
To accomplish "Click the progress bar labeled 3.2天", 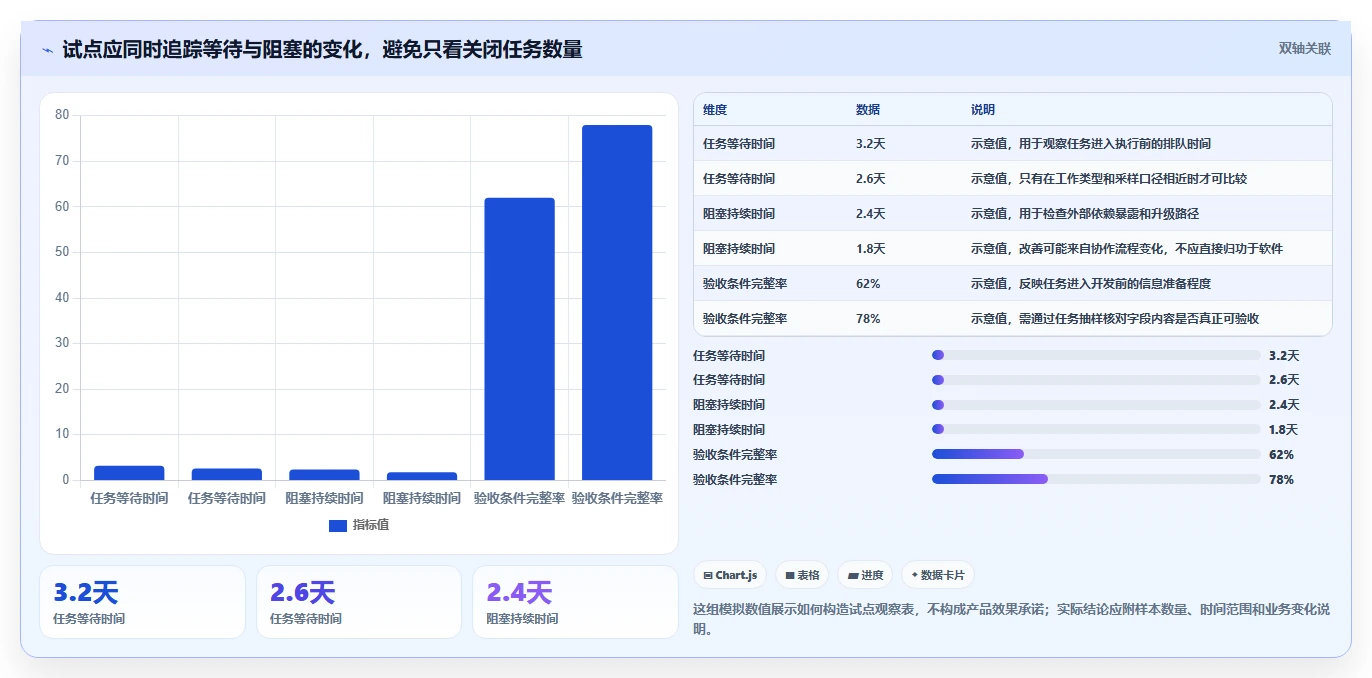I will [x=1096, y=355].
